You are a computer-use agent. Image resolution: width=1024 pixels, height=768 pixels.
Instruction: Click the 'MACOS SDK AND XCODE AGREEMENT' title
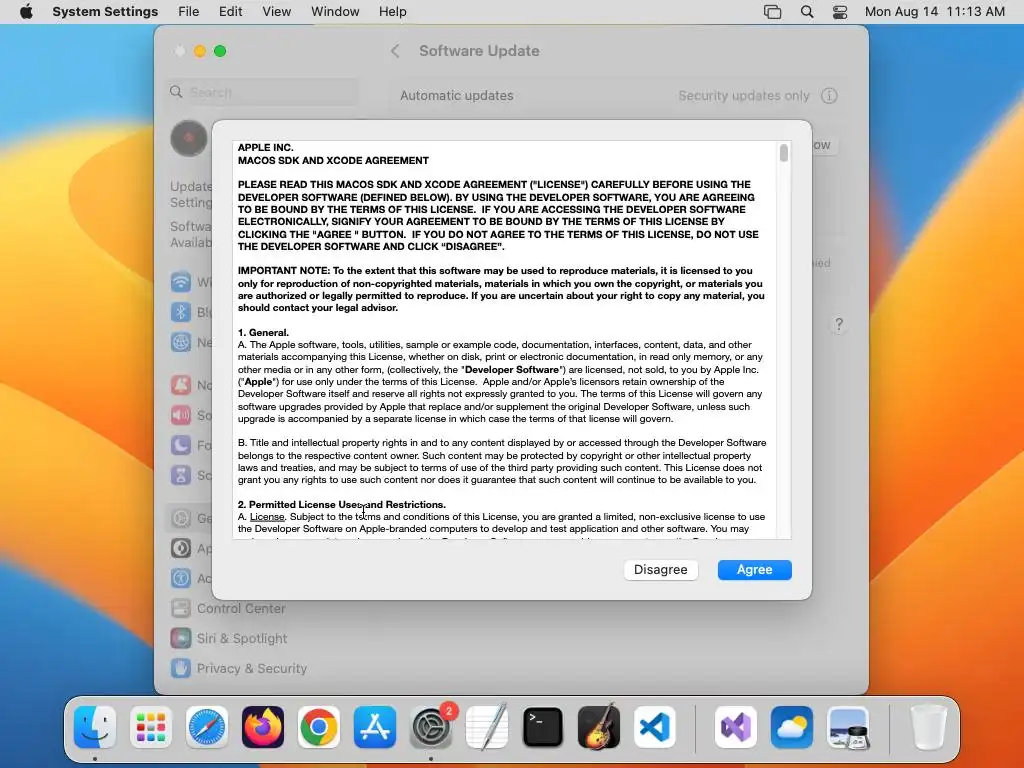(333, 161)
